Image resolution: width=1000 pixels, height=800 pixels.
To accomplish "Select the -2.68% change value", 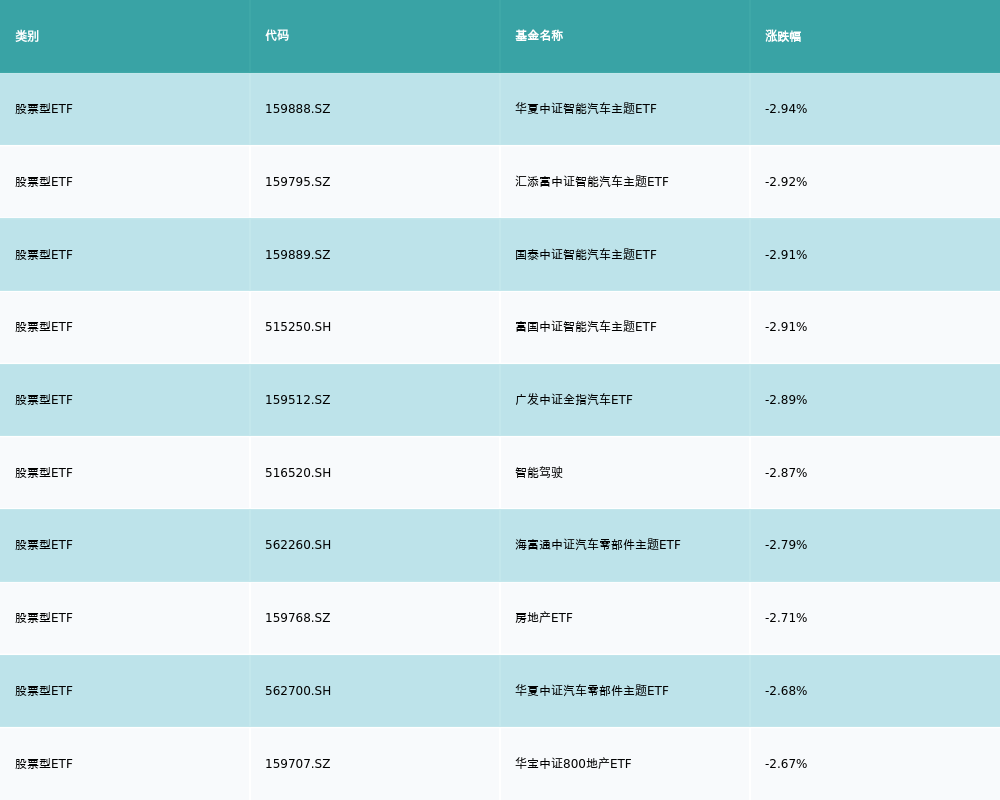I will click(x=786, y=691).
